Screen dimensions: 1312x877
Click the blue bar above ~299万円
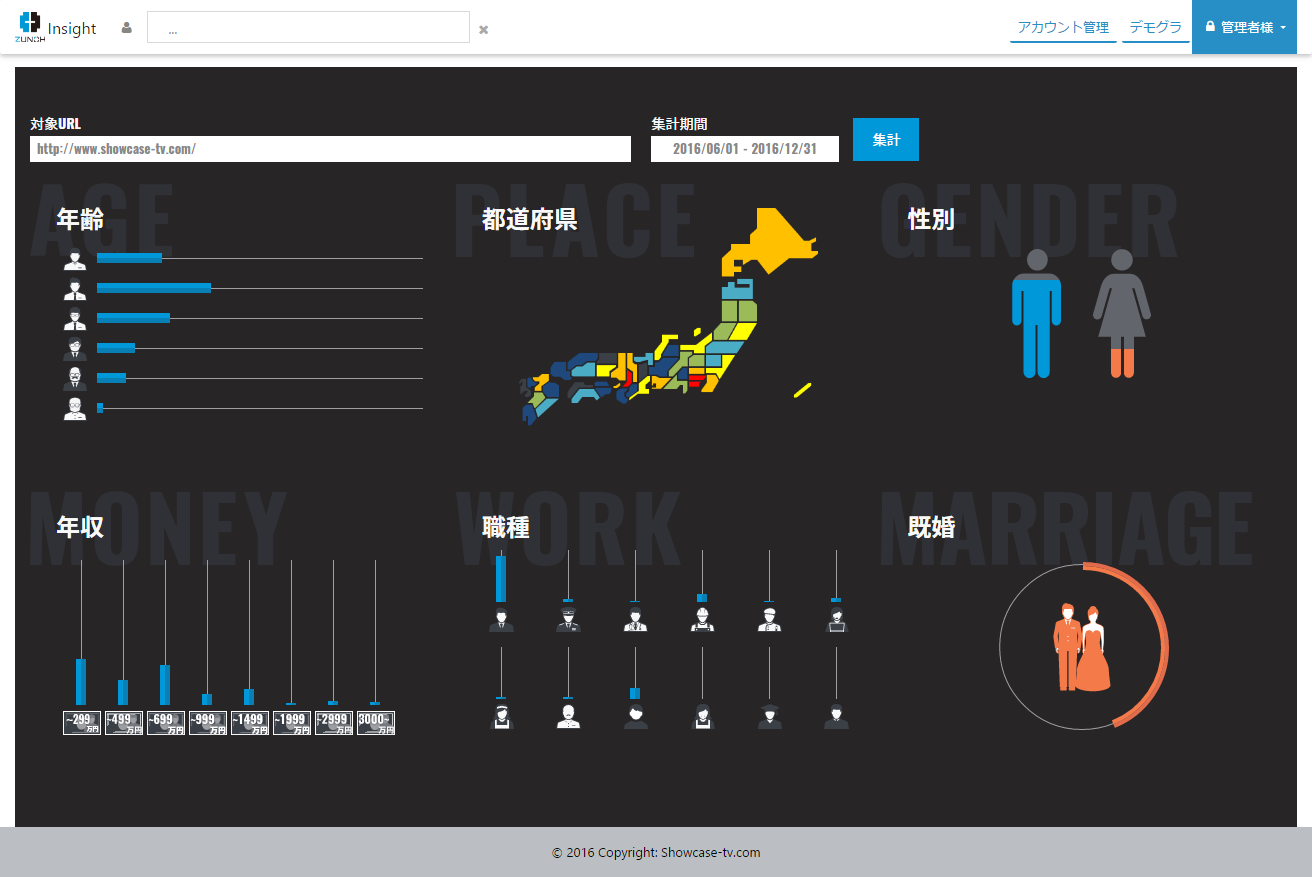(x=81, y=682)
